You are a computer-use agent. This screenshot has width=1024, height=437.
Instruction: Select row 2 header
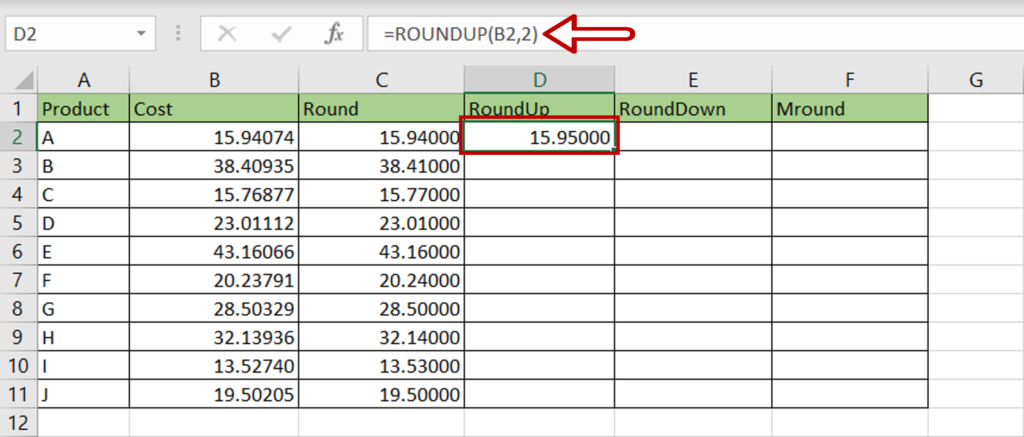pyautogui.click(x=18, y=137)
